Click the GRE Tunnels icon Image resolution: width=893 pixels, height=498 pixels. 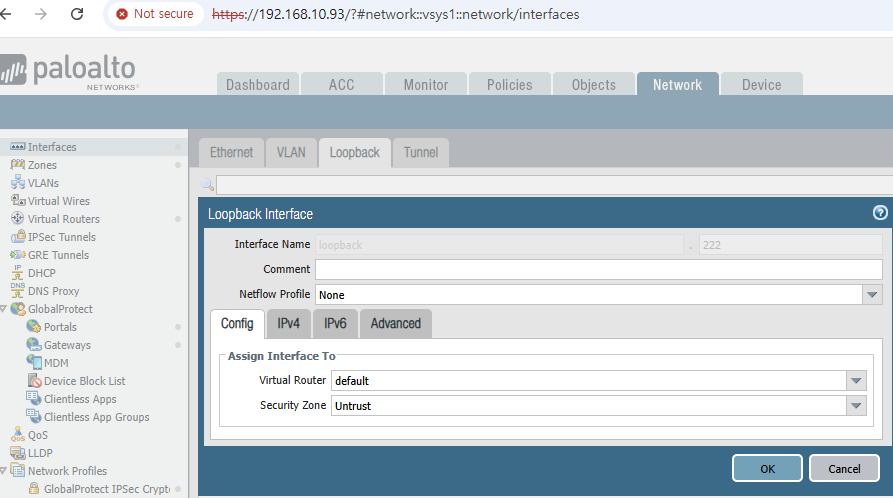coord(18,255)
